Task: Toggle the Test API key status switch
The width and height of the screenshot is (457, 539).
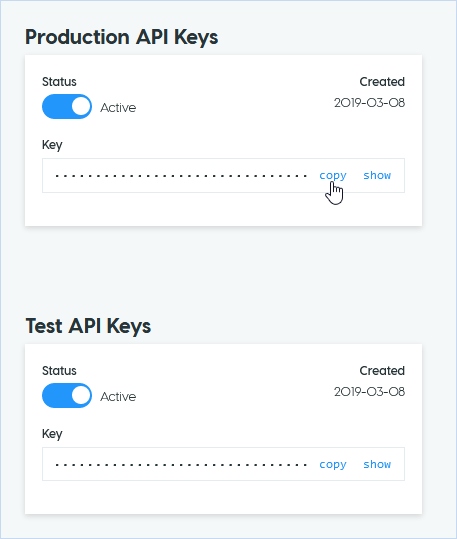Action: (x=67, y=396)
